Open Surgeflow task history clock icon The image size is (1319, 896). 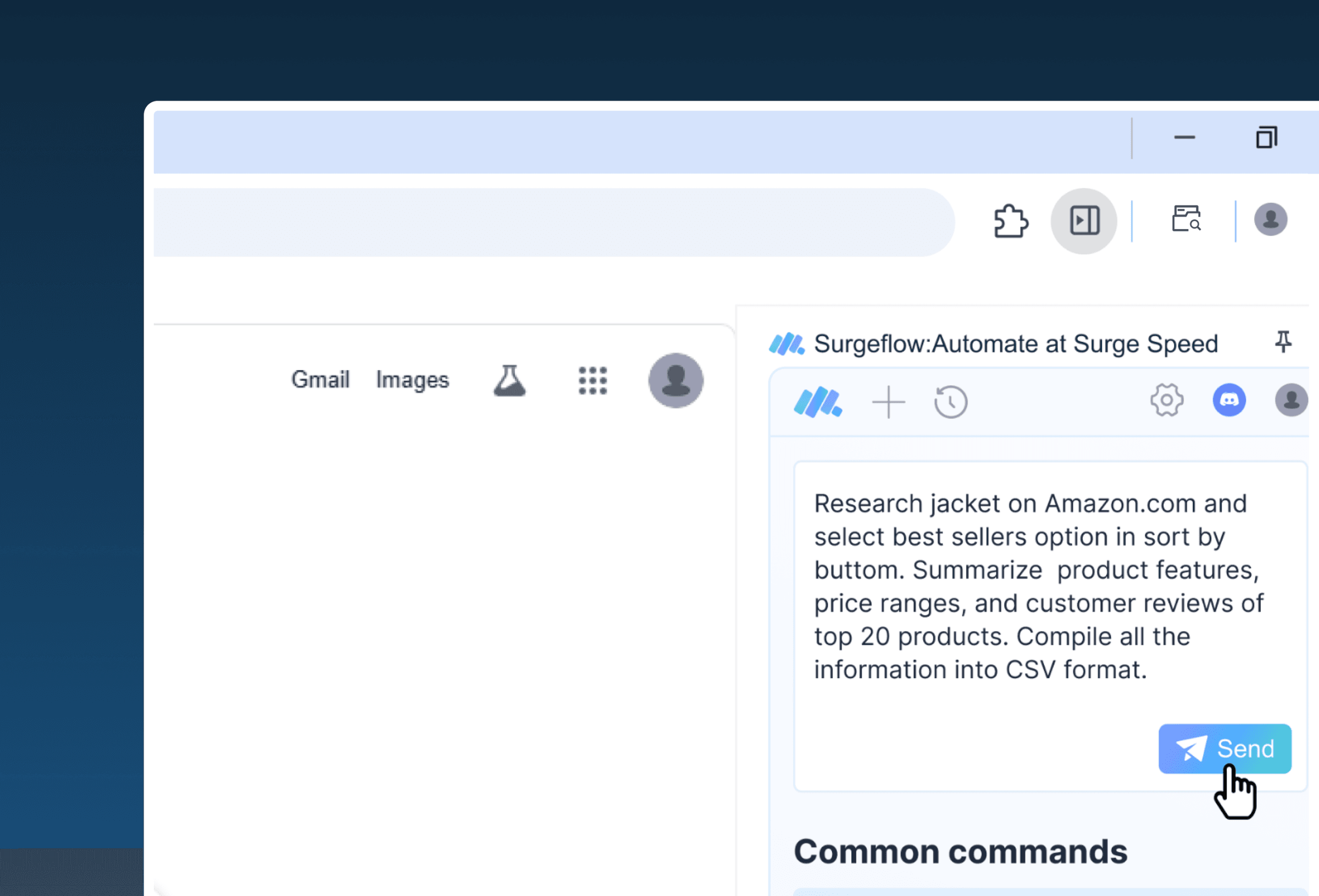(x=951, y=402)
